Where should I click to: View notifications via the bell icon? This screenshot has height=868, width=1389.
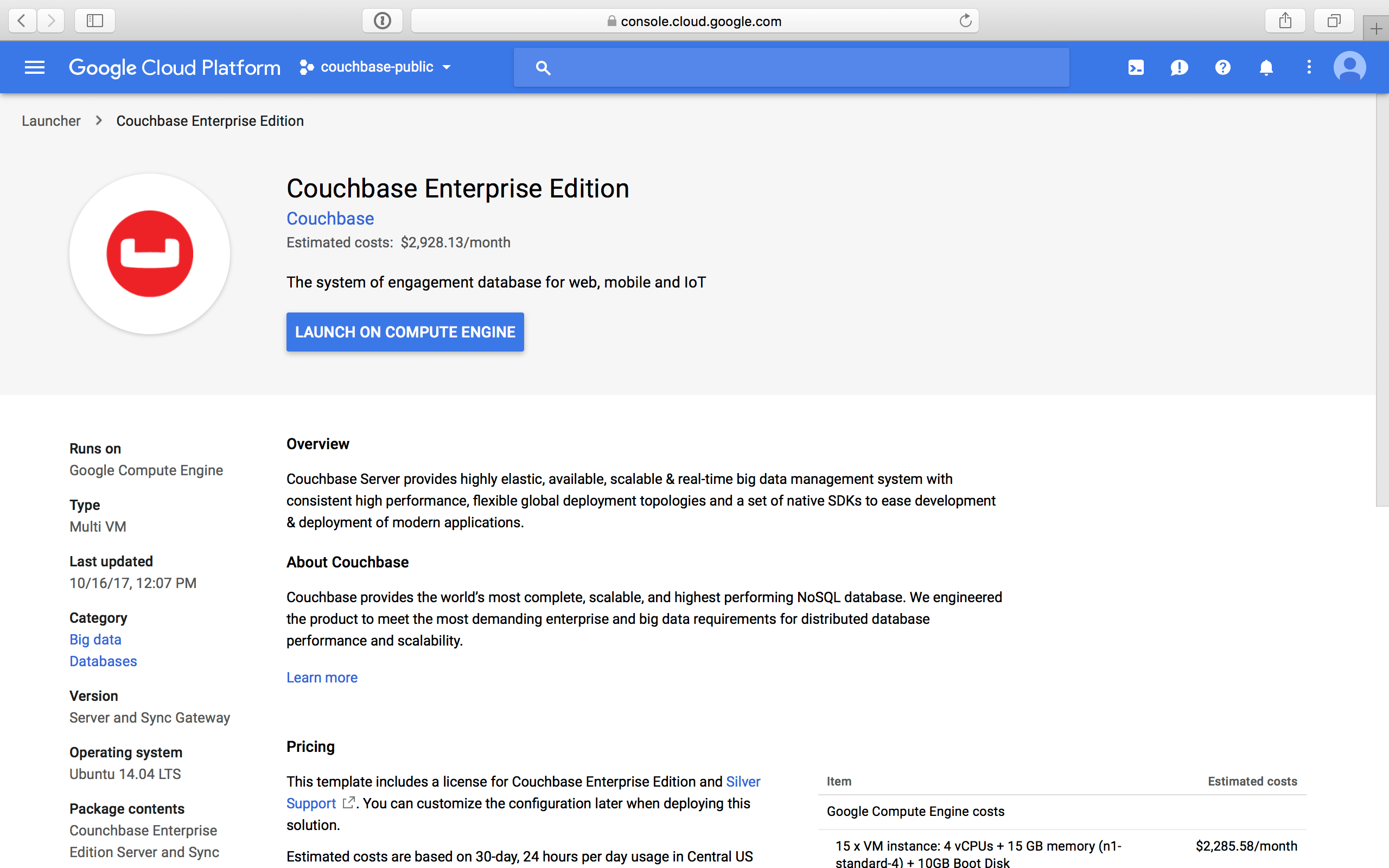point(1266,67)
